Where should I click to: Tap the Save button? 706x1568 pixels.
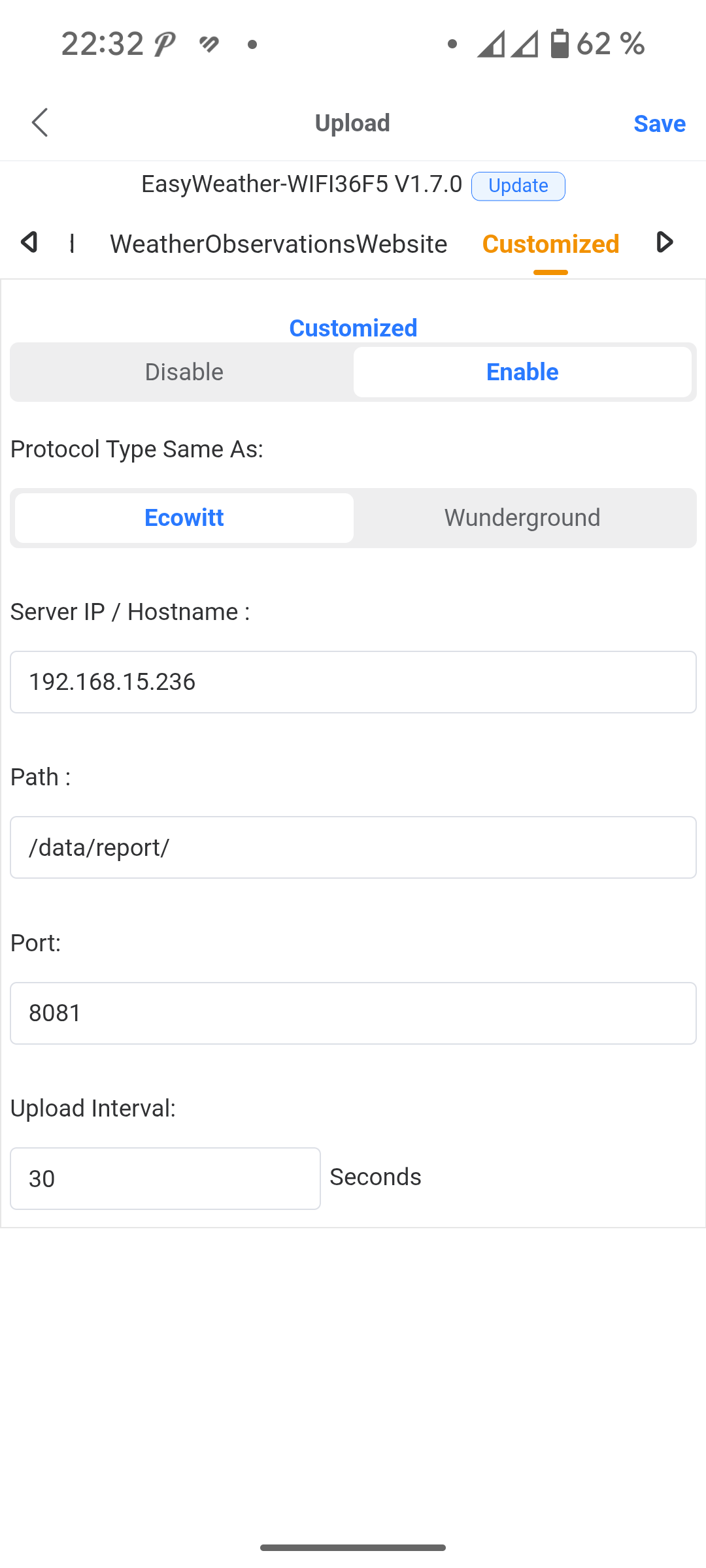click(x=660, y=123)
